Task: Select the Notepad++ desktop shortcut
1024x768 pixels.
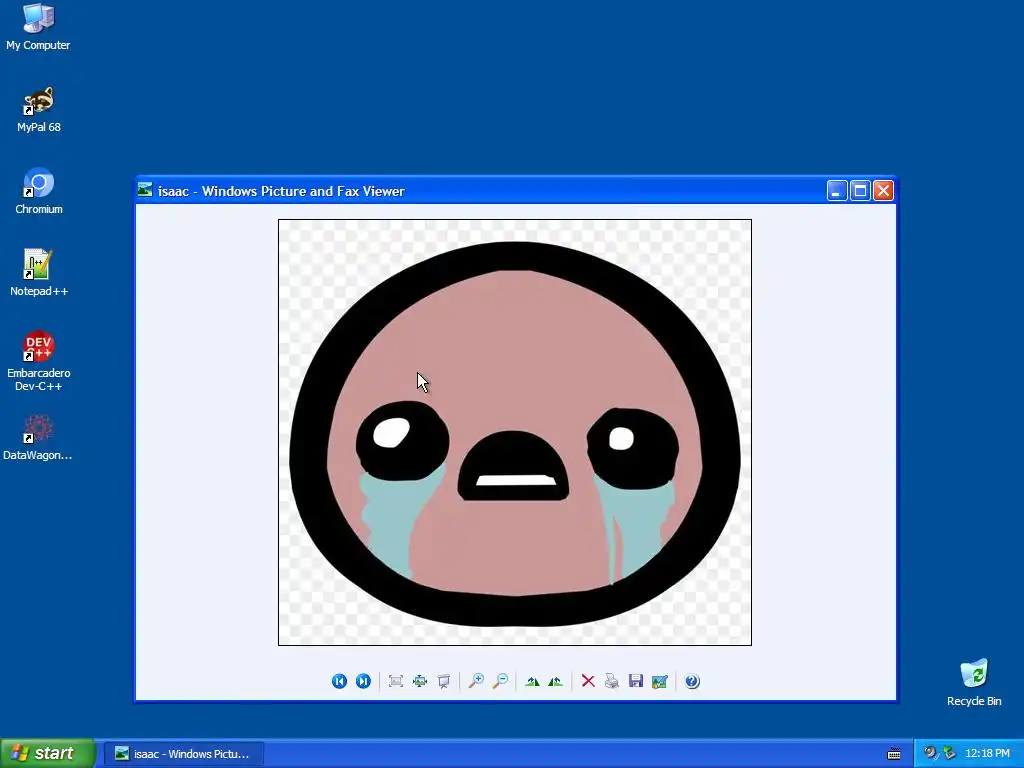Action: (x=39, y=273)
